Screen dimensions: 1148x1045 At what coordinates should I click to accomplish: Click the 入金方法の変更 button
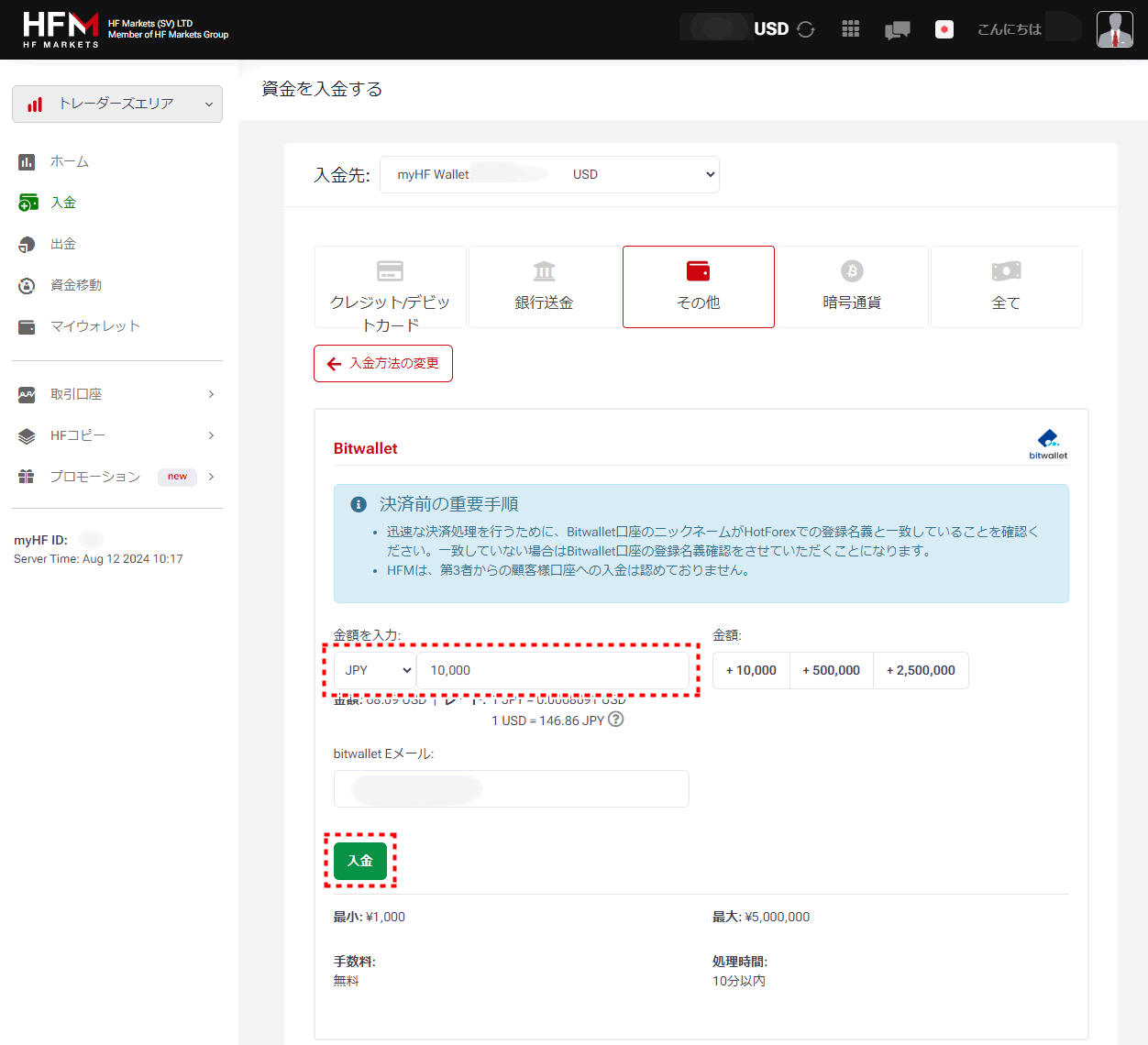click(x=383, y=363)
